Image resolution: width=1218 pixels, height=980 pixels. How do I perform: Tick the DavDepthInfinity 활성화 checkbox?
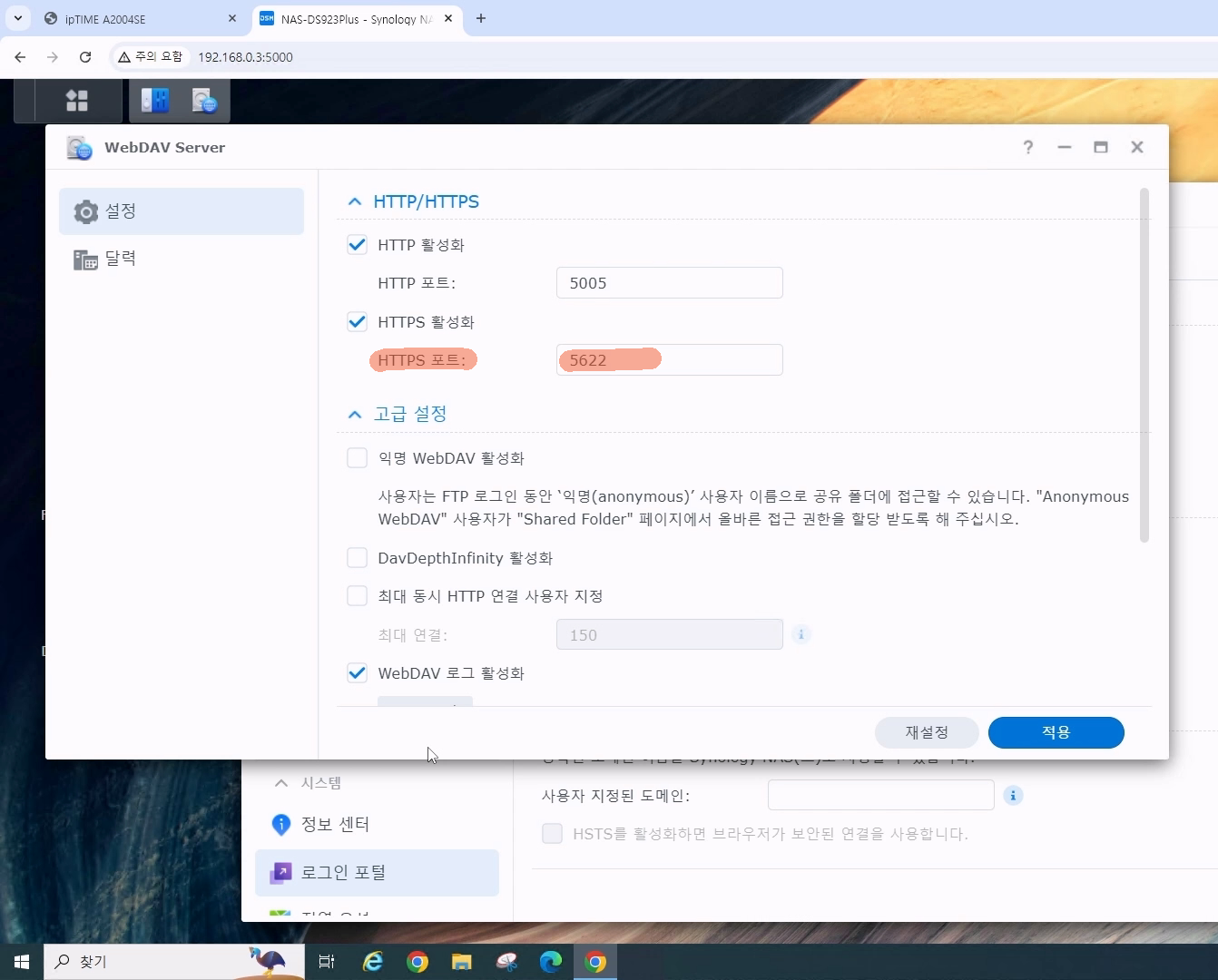(358, 558)
